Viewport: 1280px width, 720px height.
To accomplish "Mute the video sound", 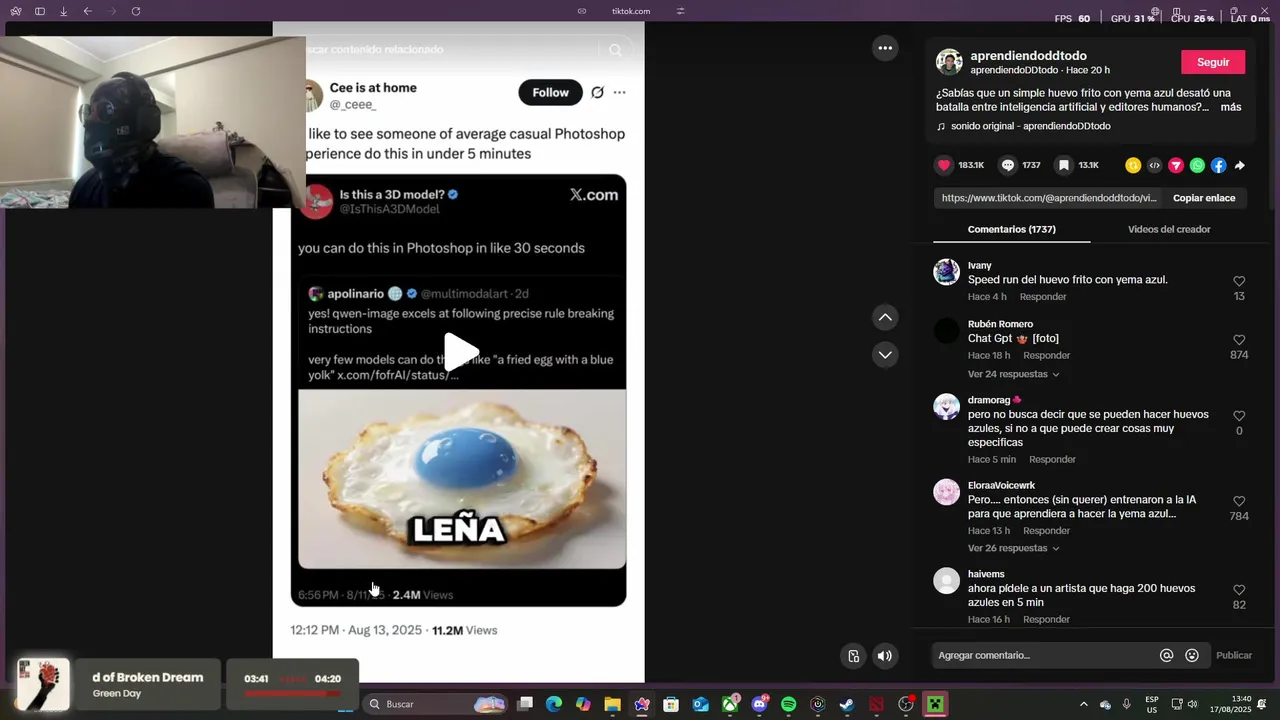I will (884, 656).
